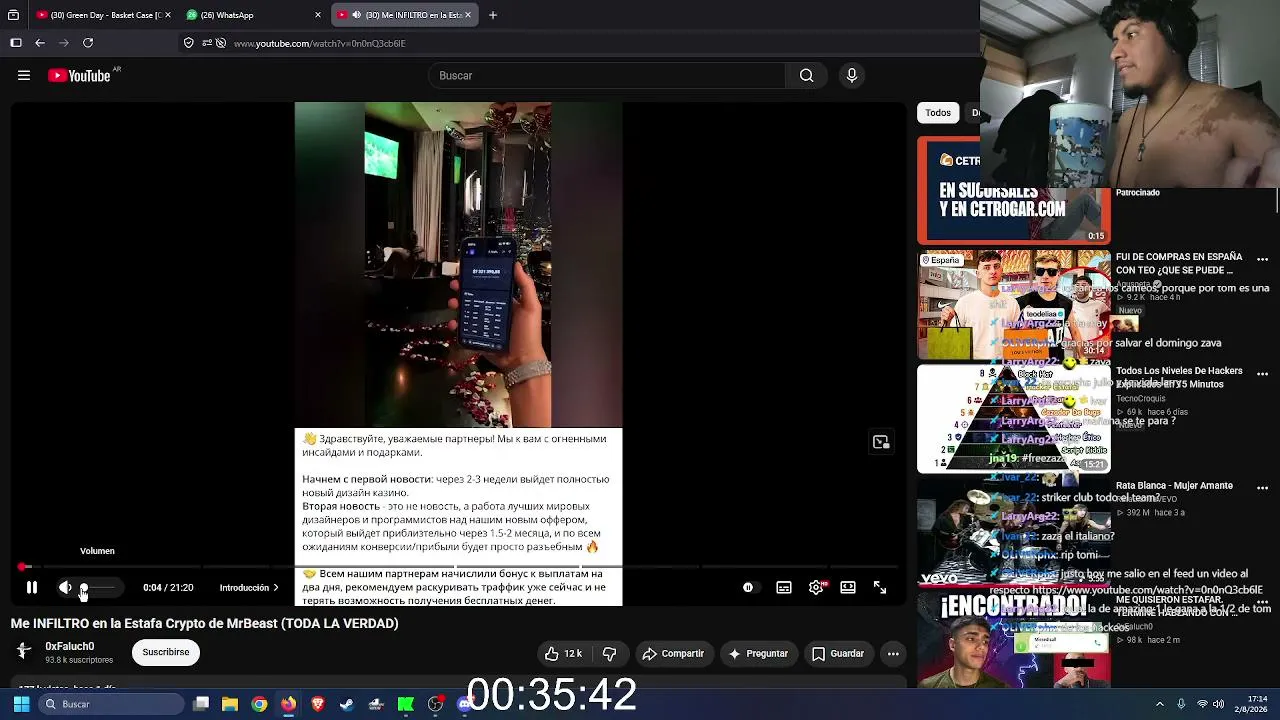Open Steam from the taskbar

coord(347,704)
